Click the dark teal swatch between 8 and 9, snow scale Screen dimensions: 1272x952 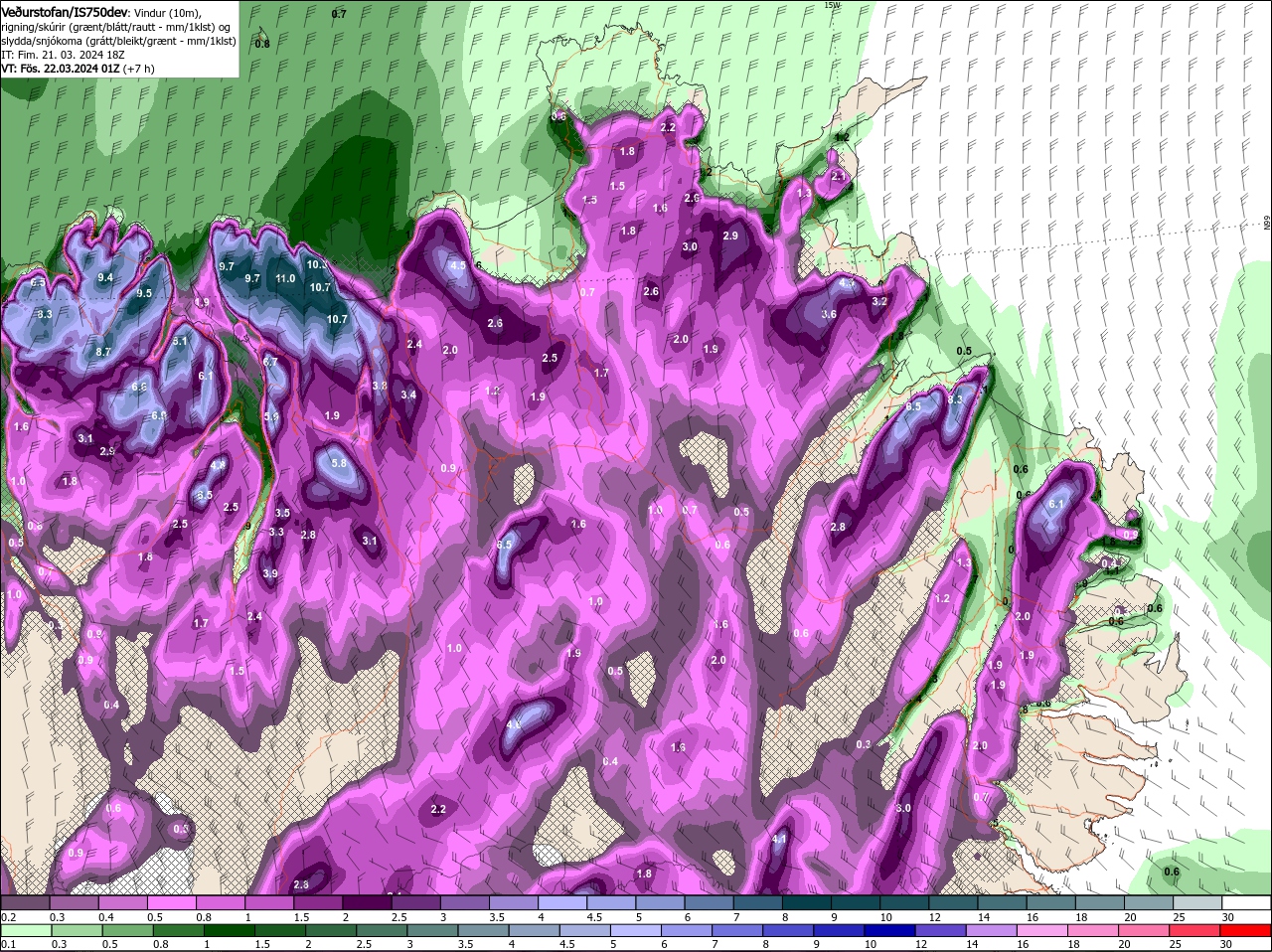click(x=809, y=903)
